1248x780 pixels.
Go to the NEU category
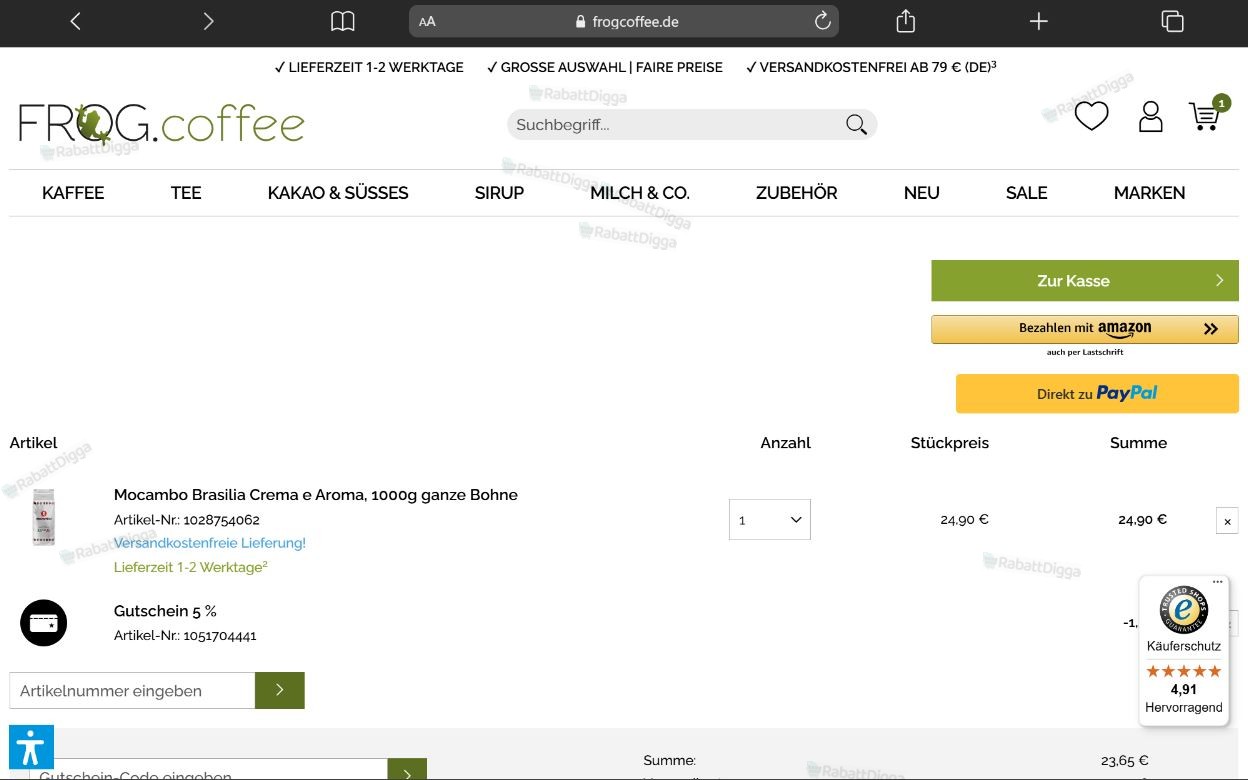pos(922,193)
